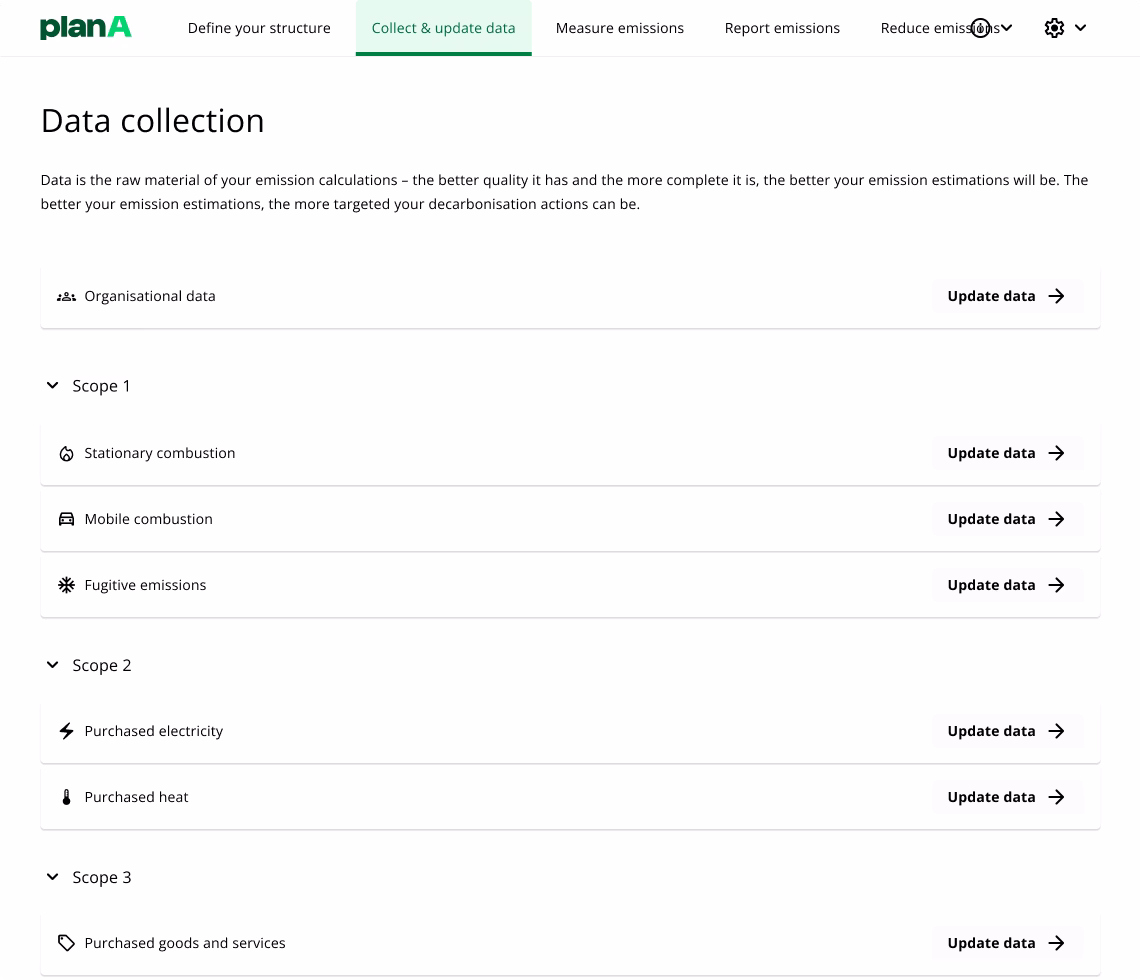The image size is (1140, 980).
Task: Update data for Purchased electricity
Action: pyautogui.click(x=1007, y=731)
